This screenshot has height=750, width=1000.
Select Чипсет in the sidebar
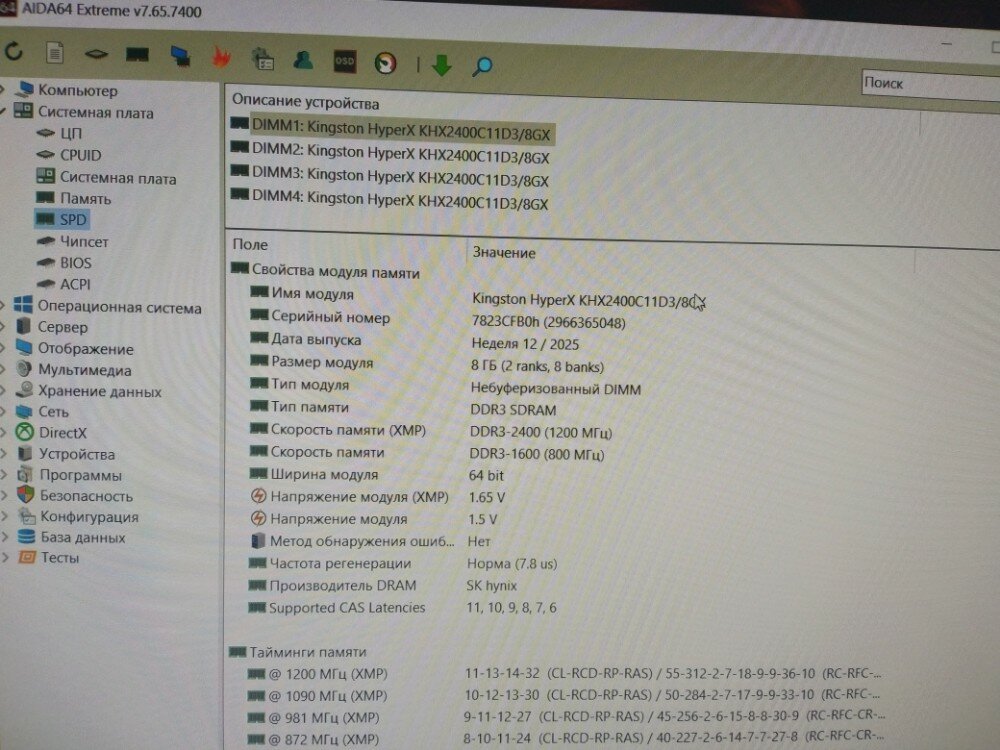(84, 242)
